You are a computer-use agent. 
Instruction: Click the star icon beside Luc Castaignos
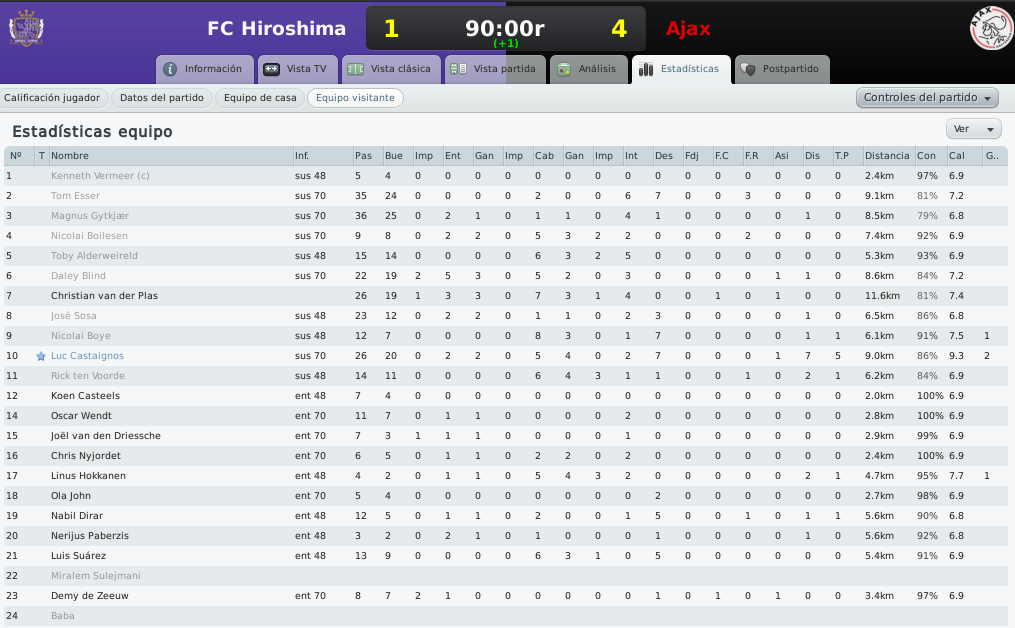tap(41, 356)
